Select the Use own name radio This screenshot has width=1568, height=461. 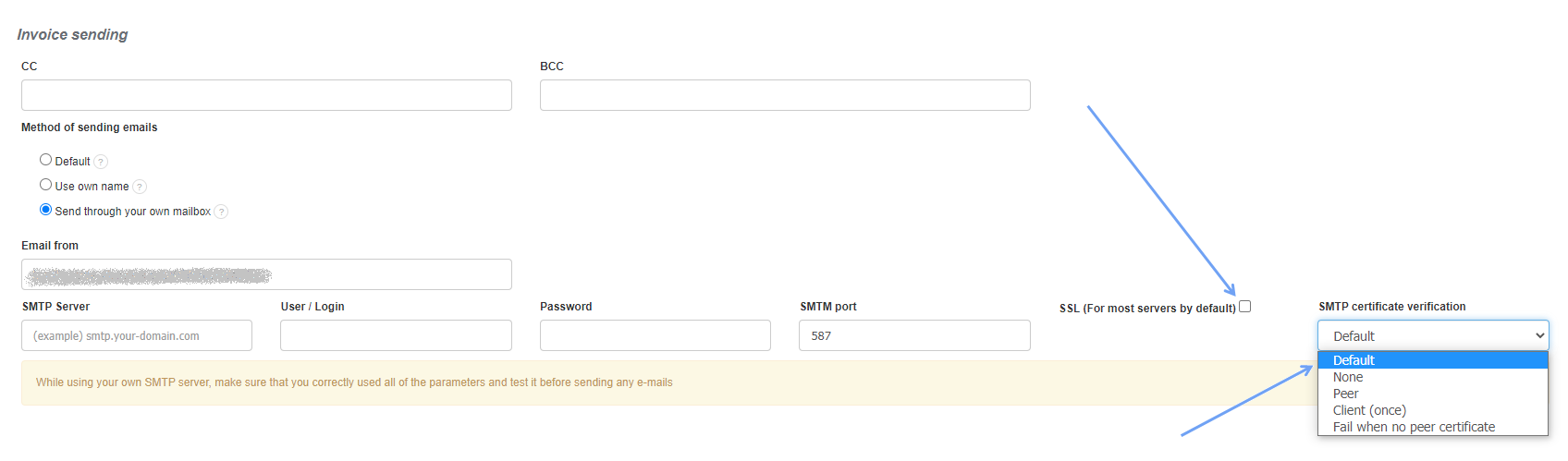click(x=45, y=185)
